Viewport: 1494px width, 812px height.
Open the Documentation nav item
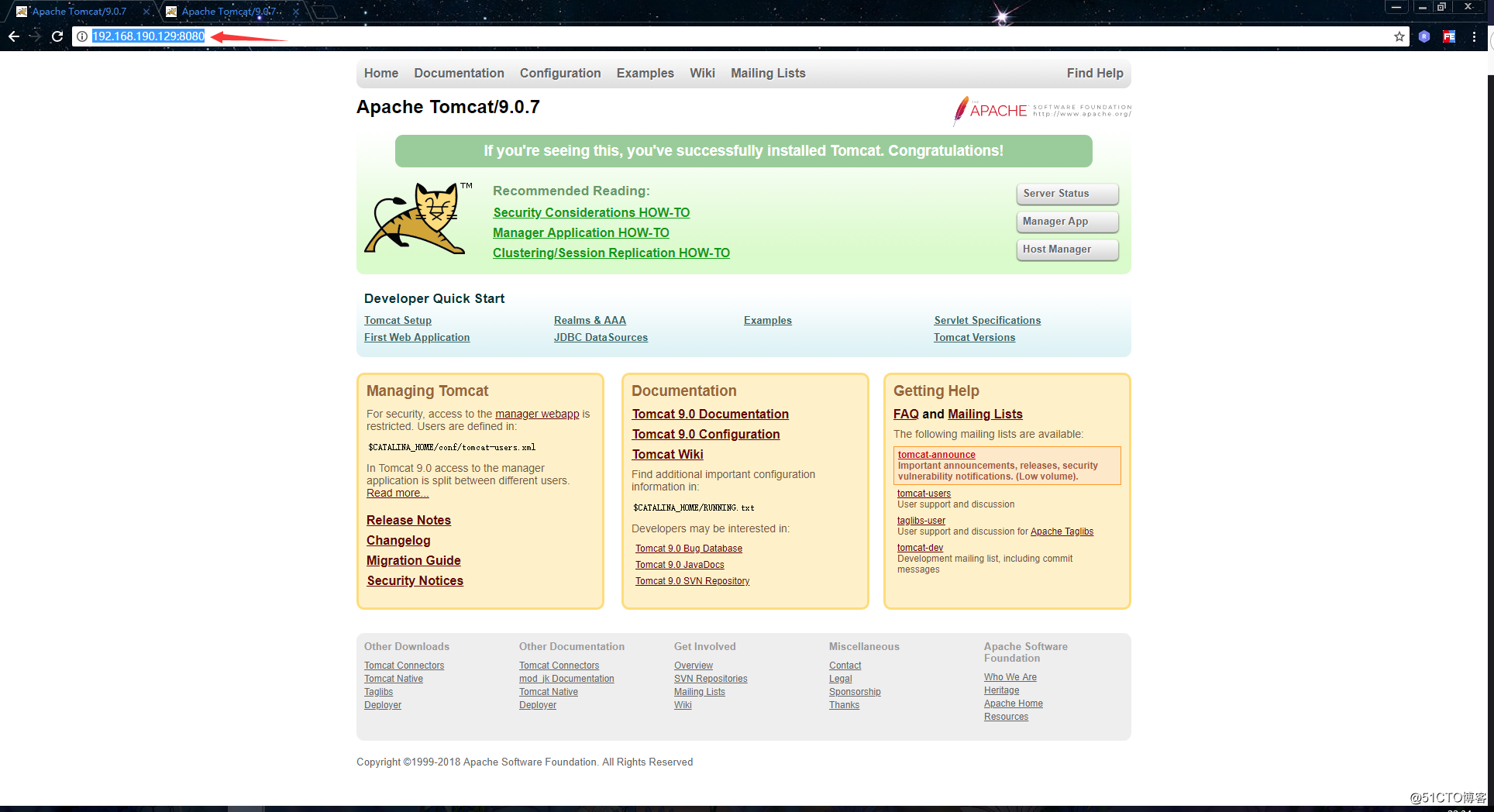459,73
